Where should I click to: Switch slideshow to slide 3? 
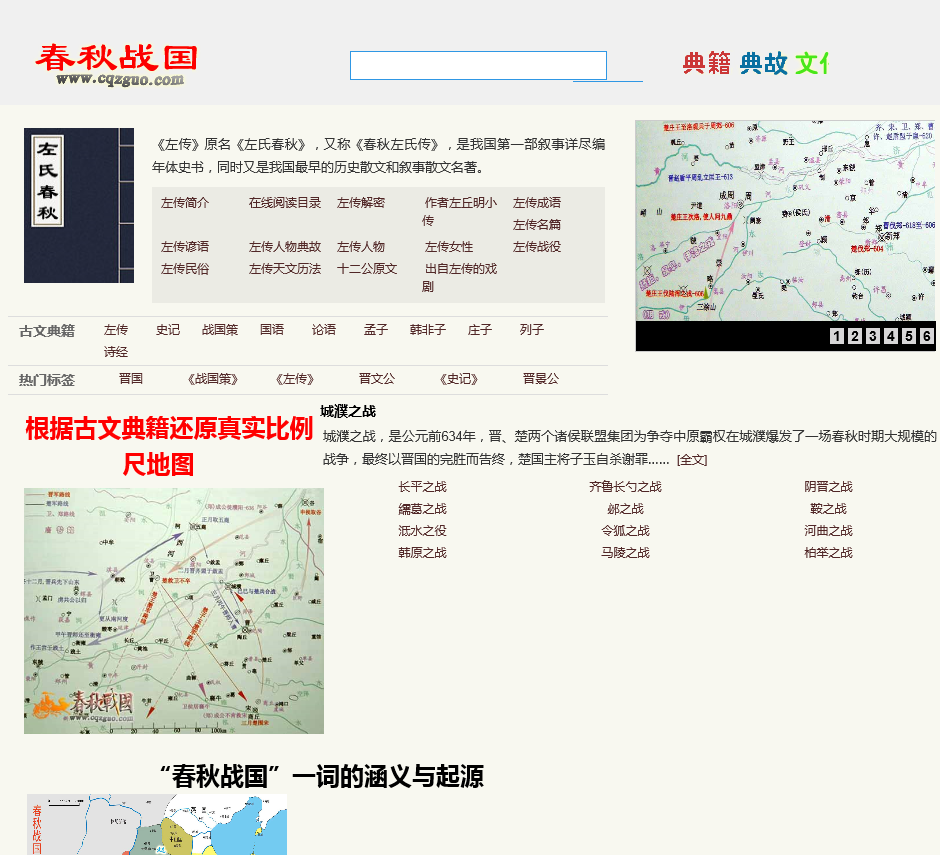coord(873,336)
